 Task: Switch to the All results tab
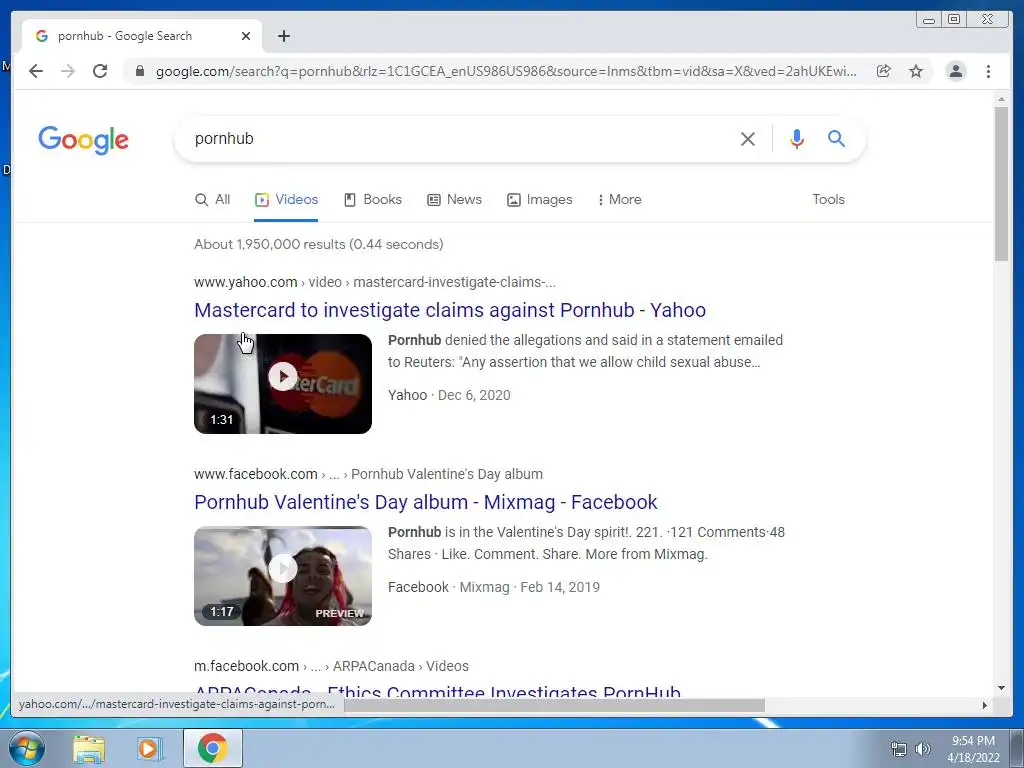click(213, 200)
